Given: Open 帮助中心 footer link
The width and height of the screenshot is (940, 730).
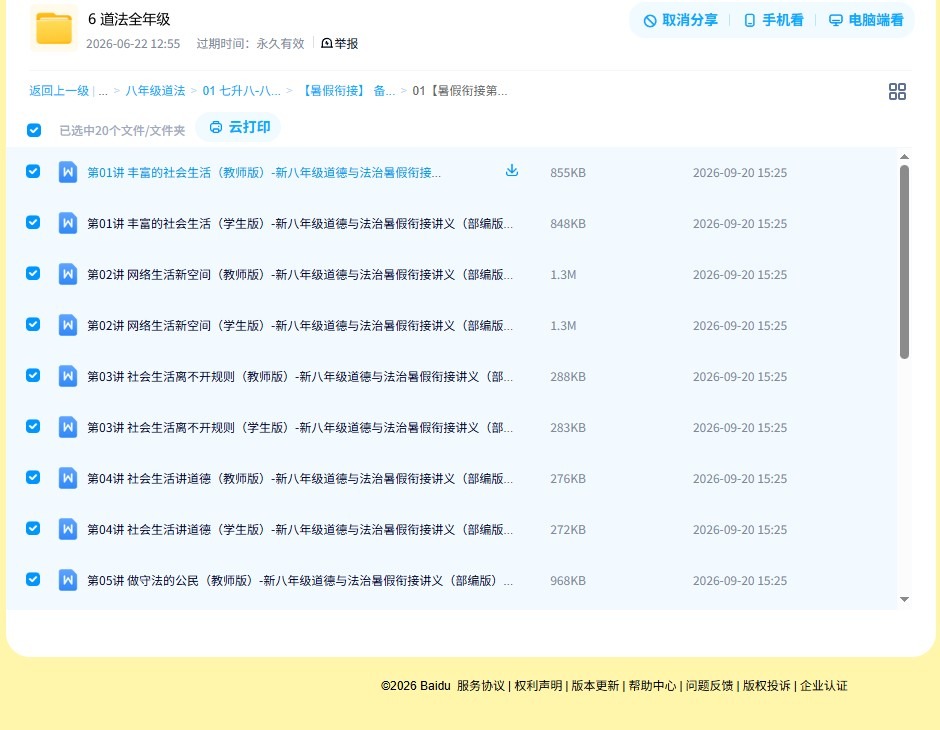Looking at the screenshot, I should click(x=652, y=686).
